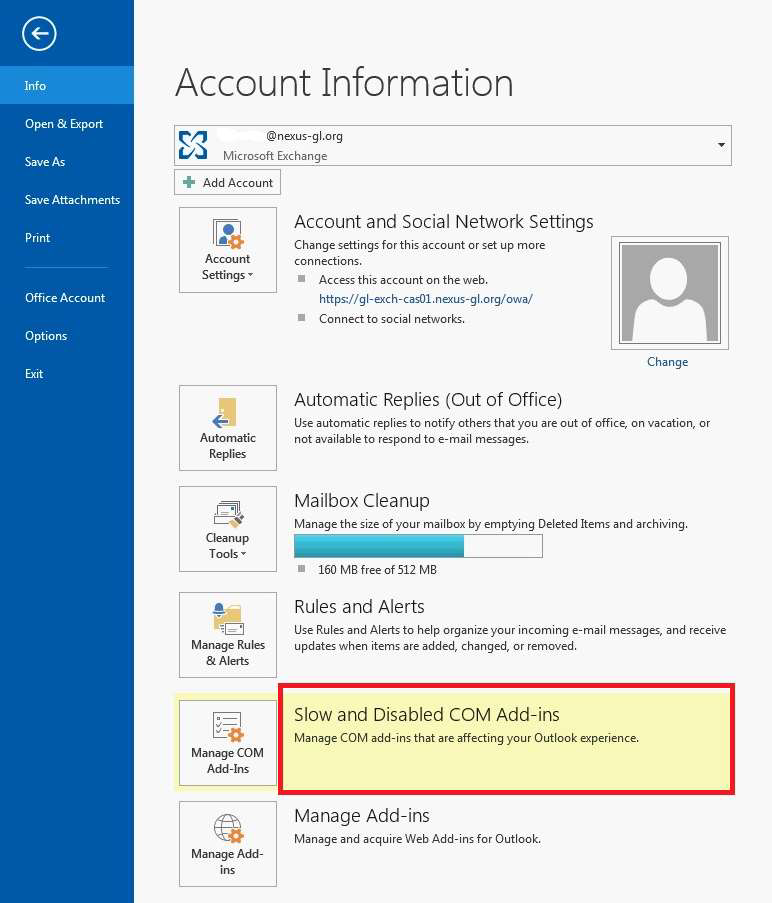Click 'Automatic Replies (Out of Office)' heading
Viewport: 772px width, 903px height.
click(x=428, y=400)
